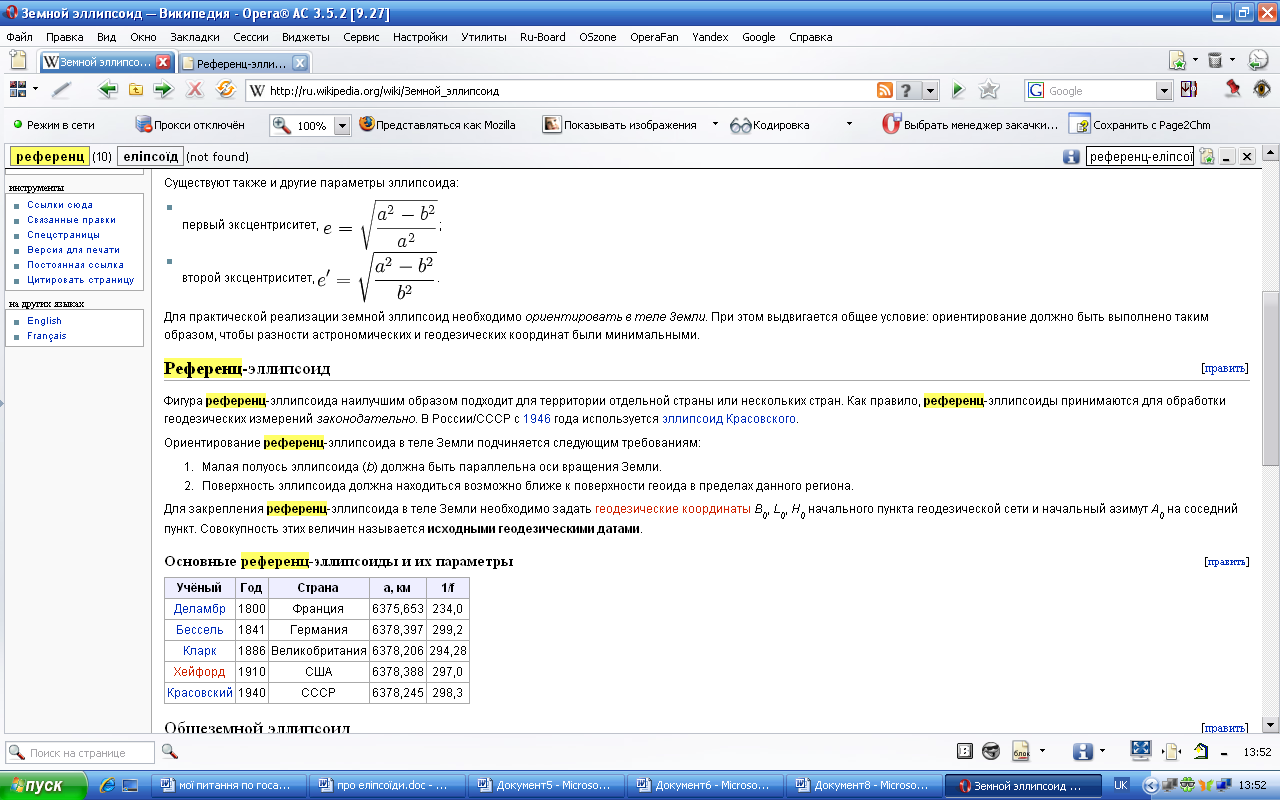Click the 'Поиск на странице' search field

[80, 752]
